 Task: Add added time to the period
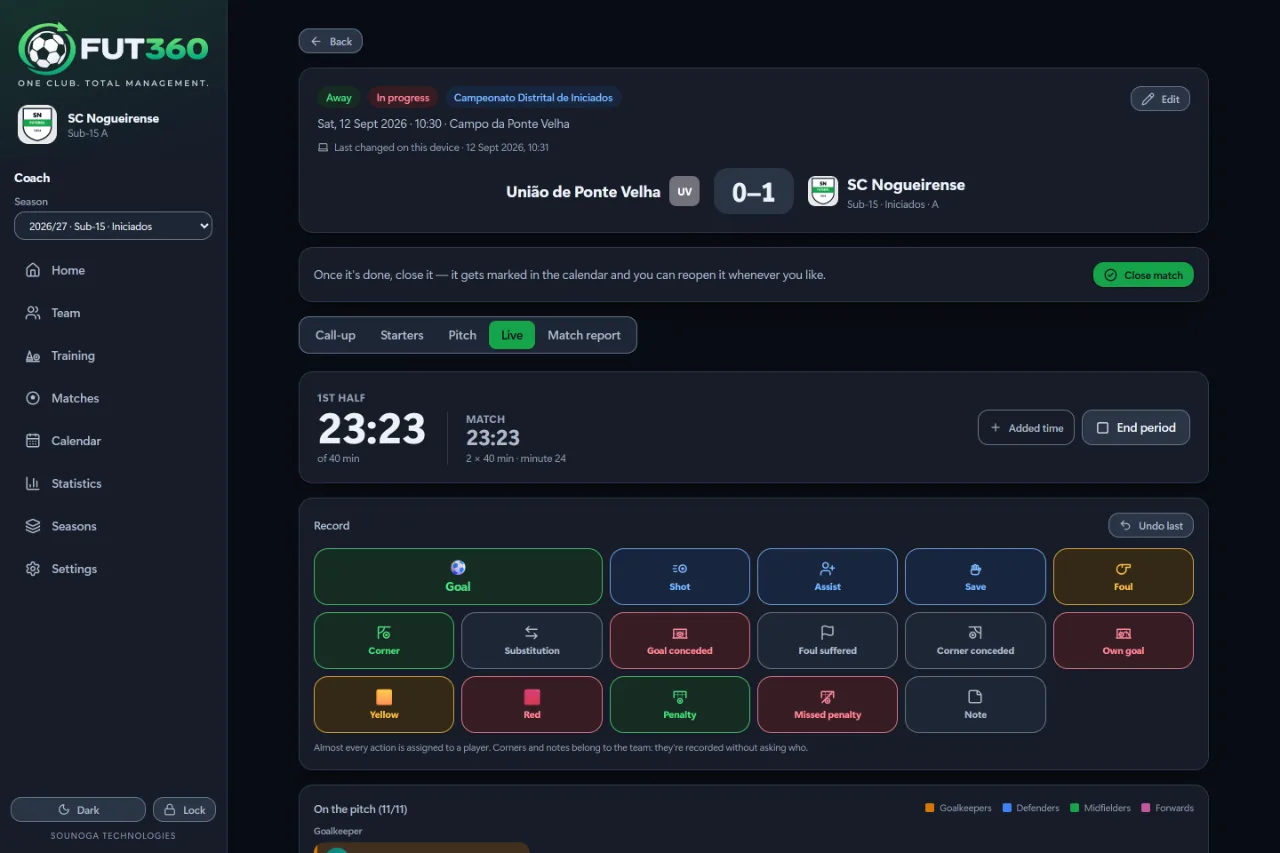(1026, 428)
